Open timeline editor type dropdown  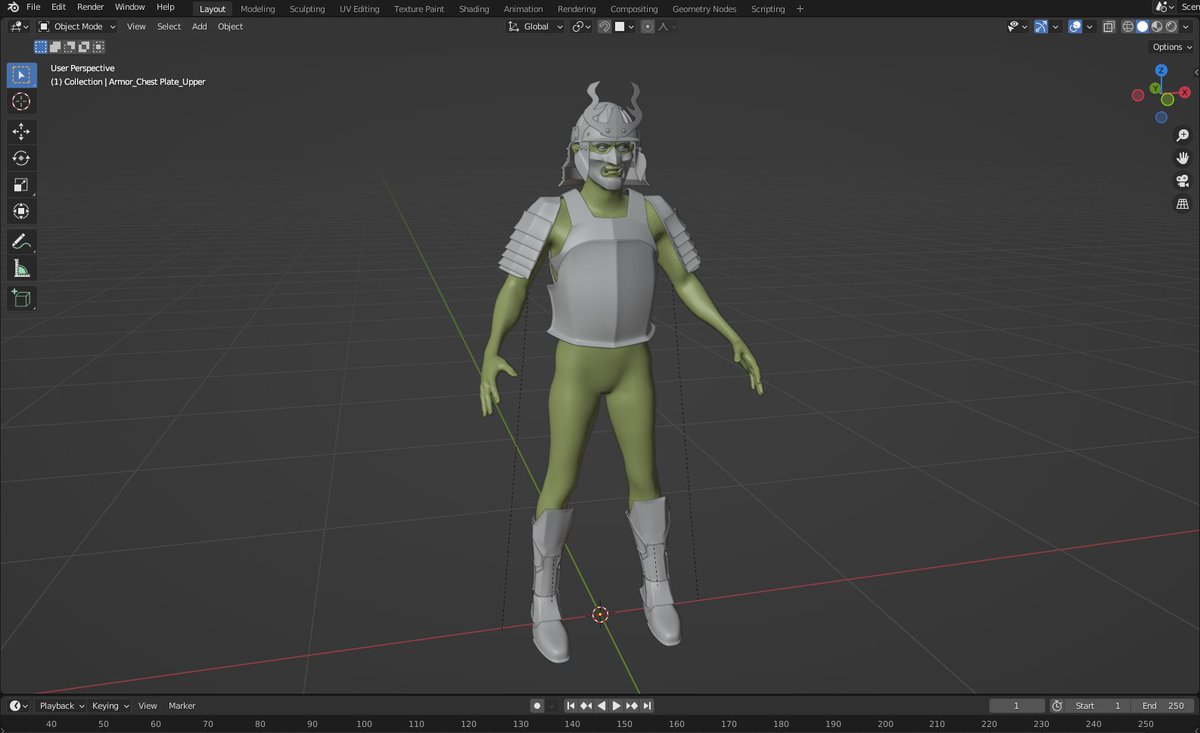pos(18,706)
